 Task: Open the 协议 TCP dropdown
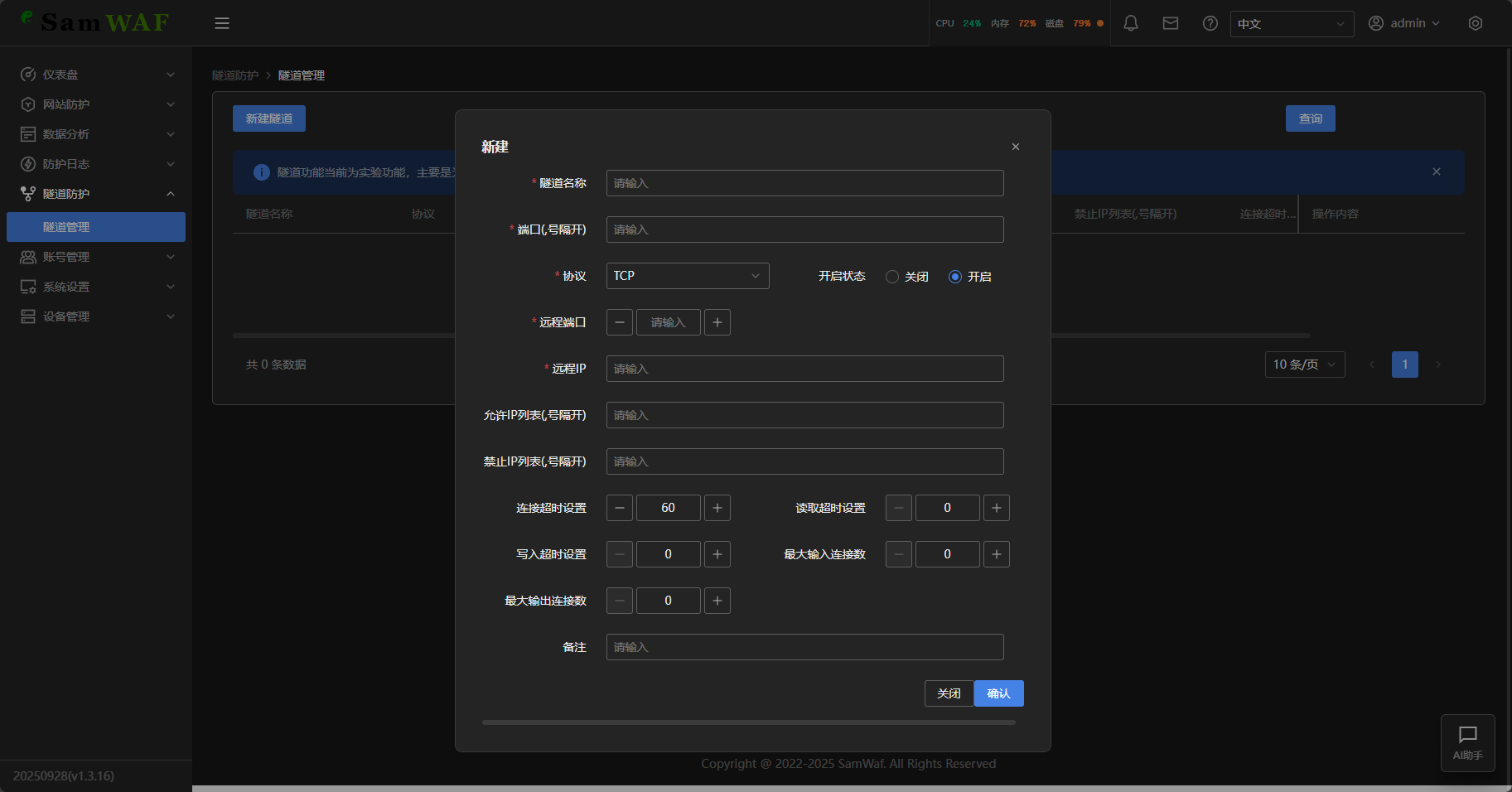(687, 276)
